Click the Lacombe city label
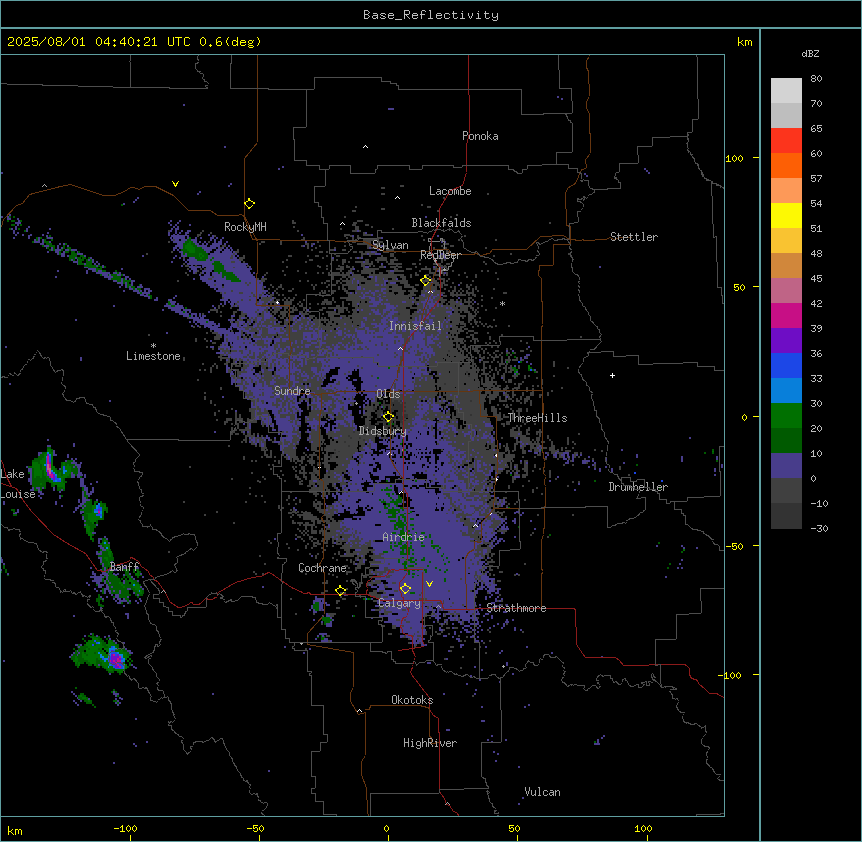The height and width of the screenshot is (842, 862). 450,191
